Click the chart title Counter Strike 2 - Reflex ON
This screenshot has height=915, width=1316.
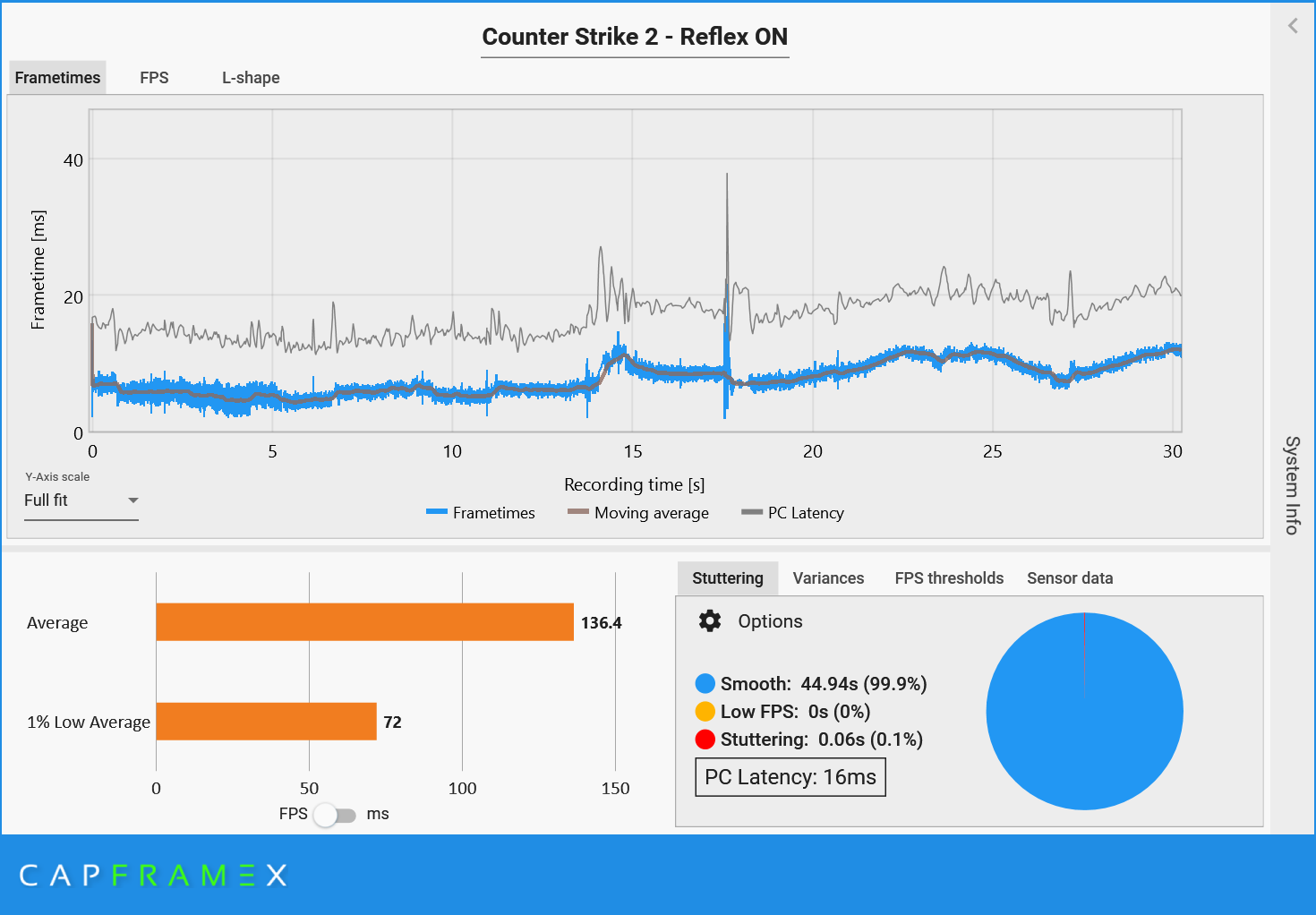pyautogui.click(x=635, y=37)
